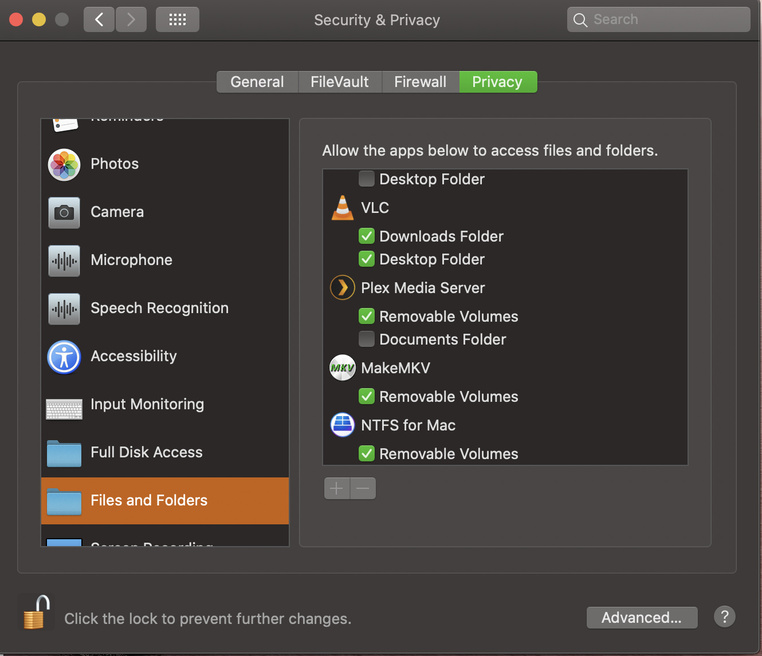Screen dimensions: 762x656
Task: Switch to the General tab
Action: coord(257,82)
